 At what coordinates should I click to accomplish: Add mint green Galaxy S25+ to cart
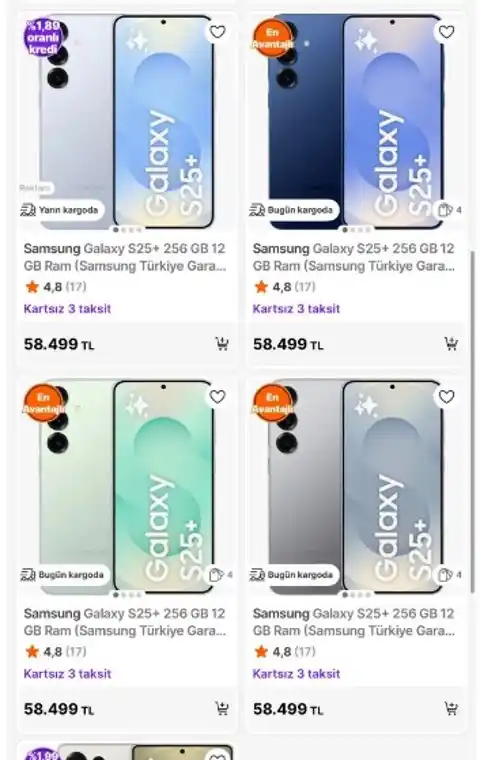(x=222, y=709)
